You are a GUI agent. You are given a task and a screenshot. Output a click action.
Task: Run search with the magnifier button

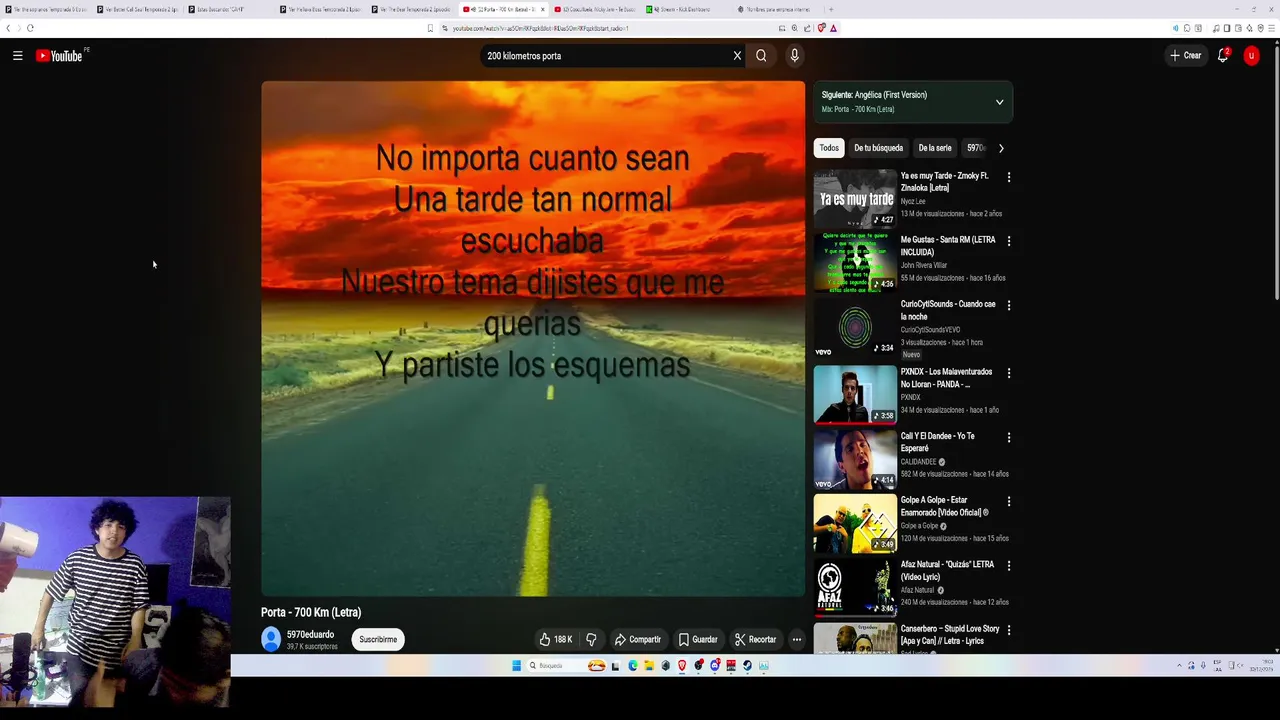pos(761,56)
